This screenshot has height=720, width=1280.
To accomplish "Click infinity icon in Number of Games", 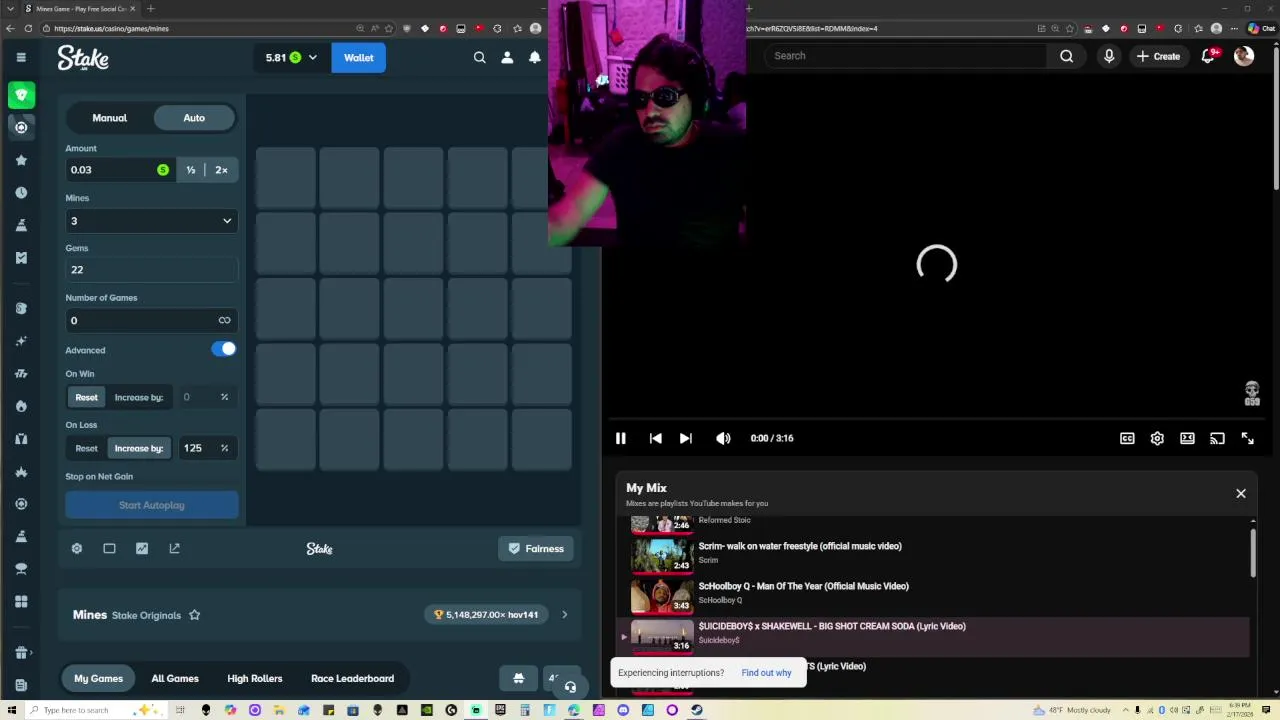I will (x=224, y=320).
